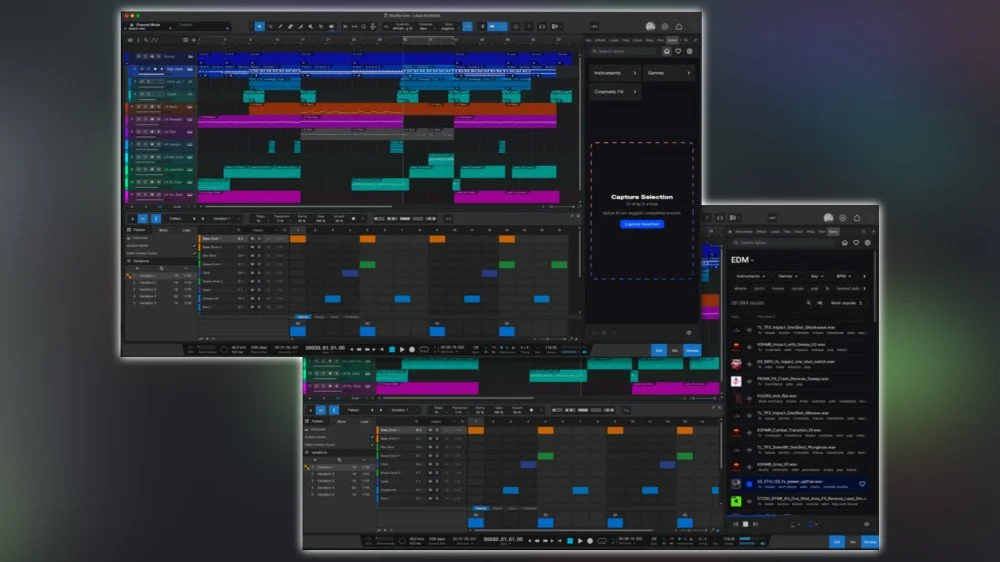Click the Browse button in the top-left window
1000x562 pixels.
pos(692,350)
